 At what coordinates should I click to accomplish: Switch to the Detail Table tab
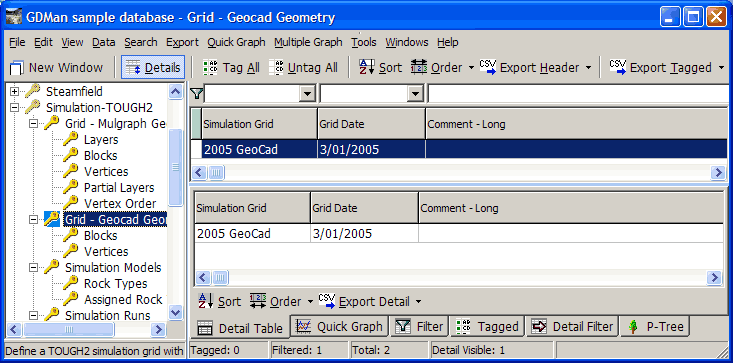(240, 328)
